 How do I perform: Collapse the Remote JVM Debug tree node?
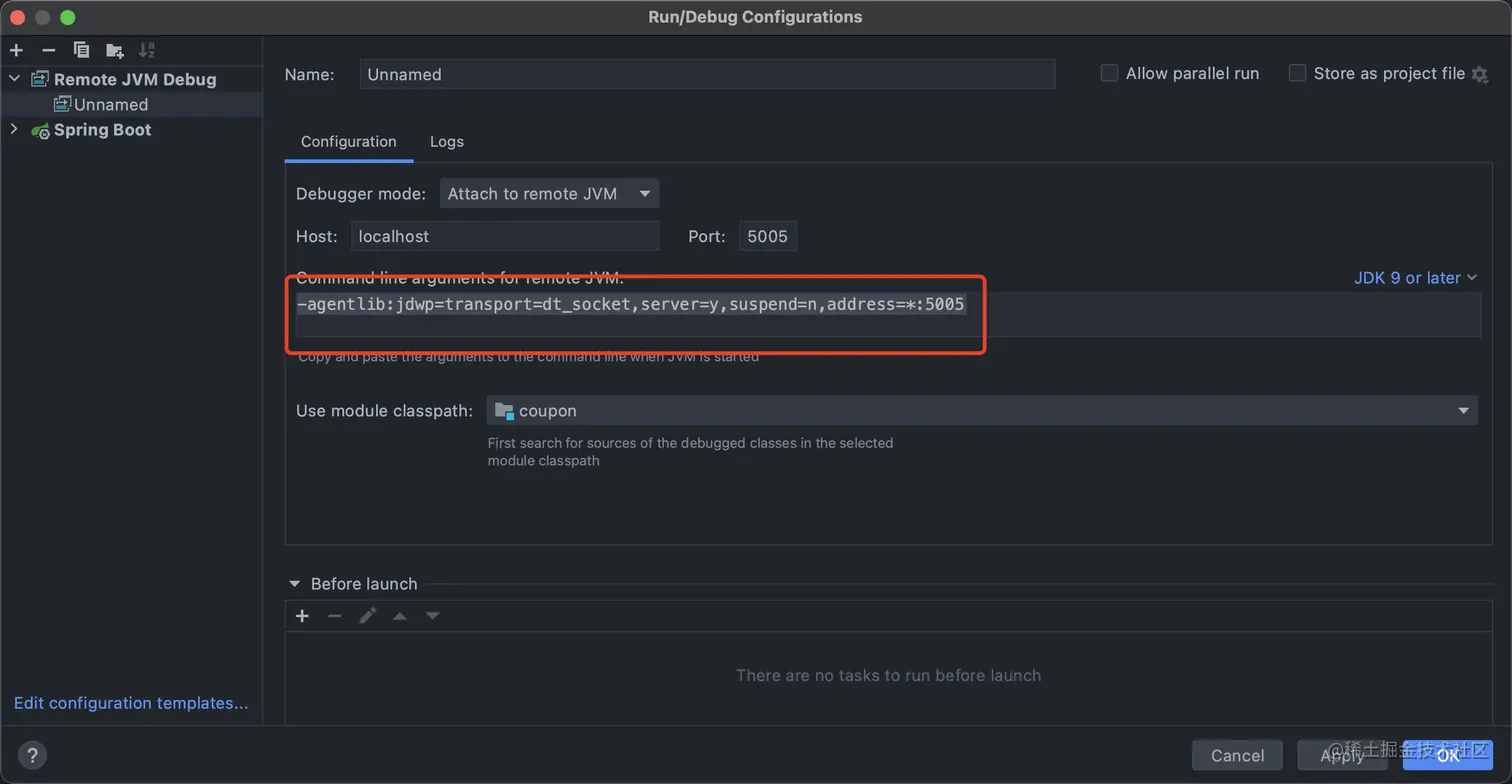pos(14,79)
